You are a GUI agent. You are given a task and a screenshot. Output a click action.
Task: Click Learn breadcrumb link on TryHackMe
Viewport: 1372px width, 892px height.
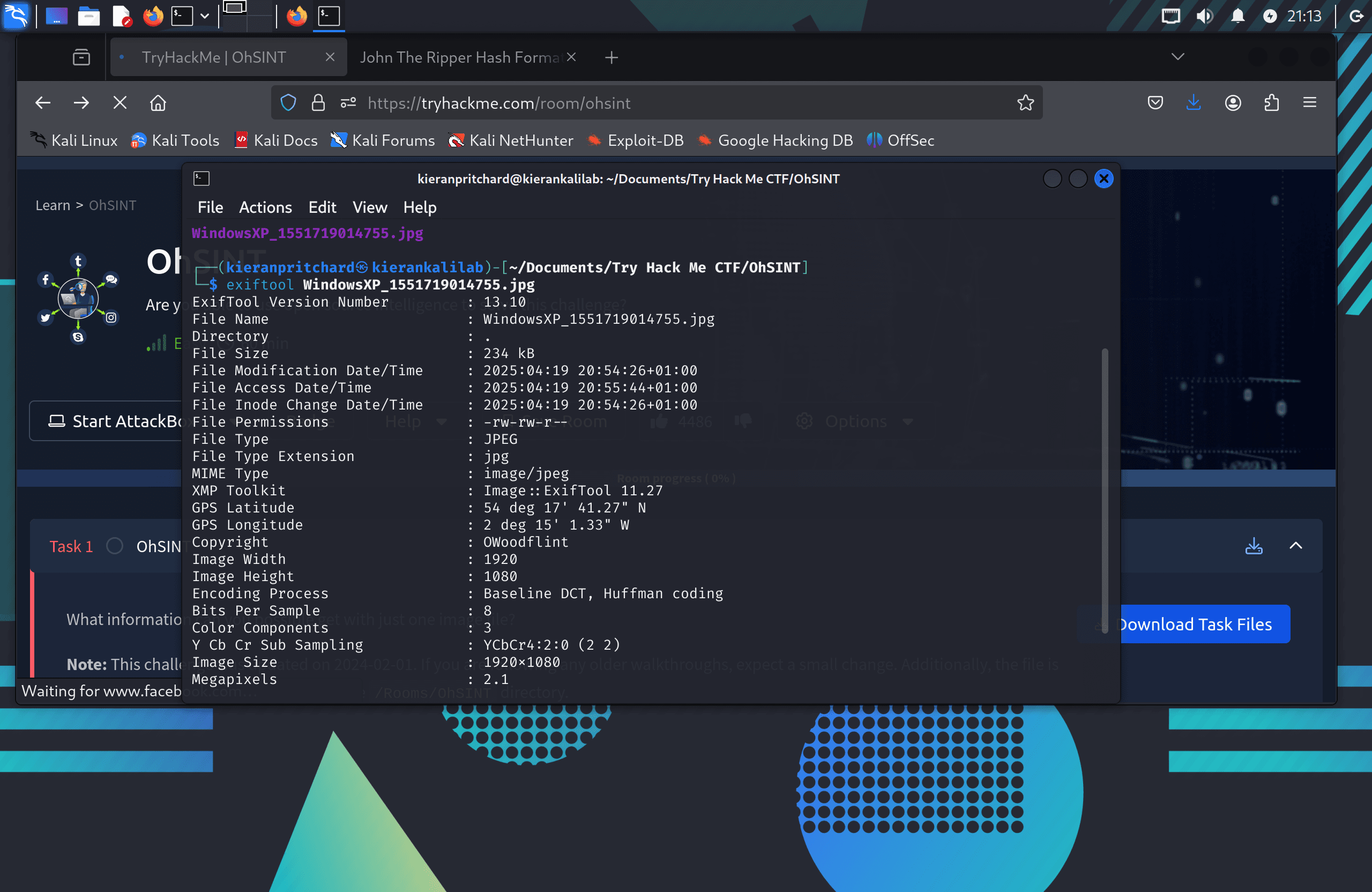[53, 205]
